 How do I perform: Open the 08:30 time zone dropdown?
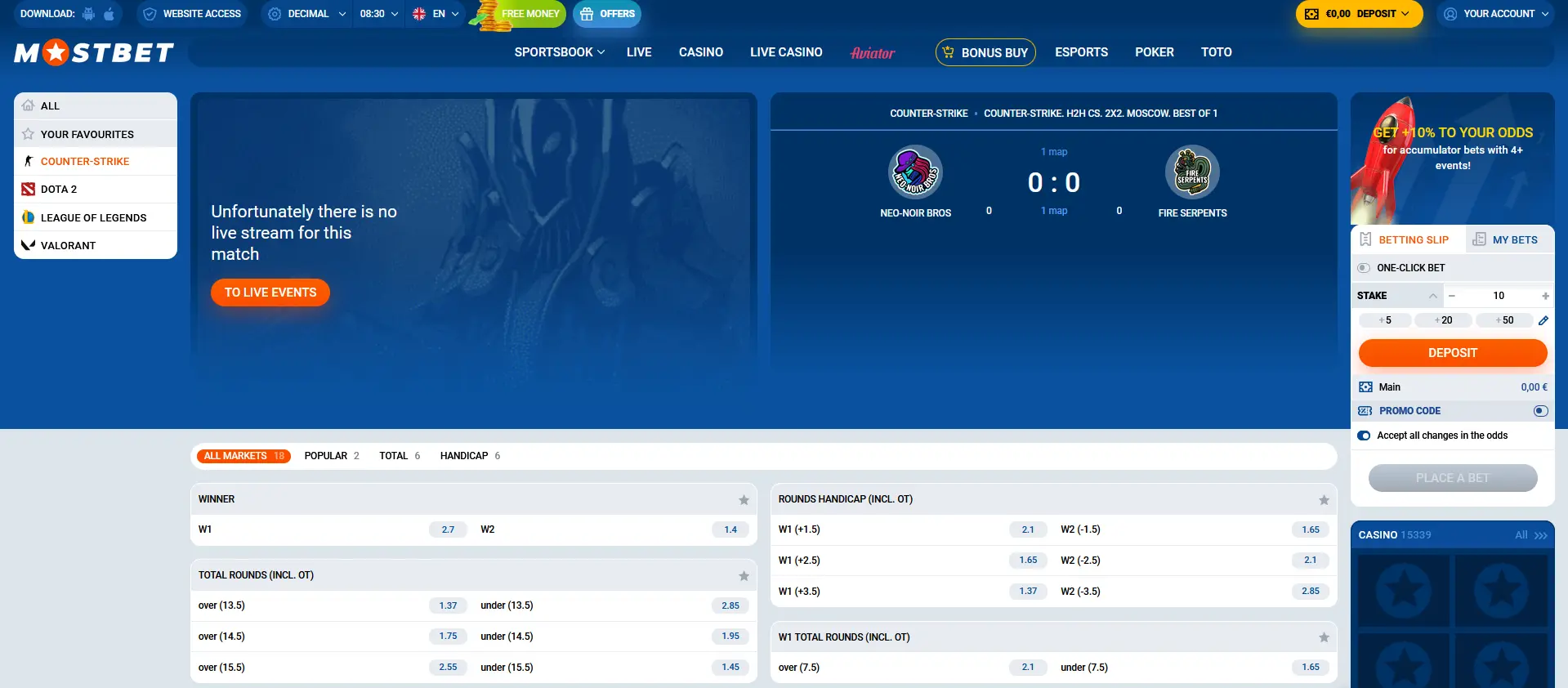[378, 14]
